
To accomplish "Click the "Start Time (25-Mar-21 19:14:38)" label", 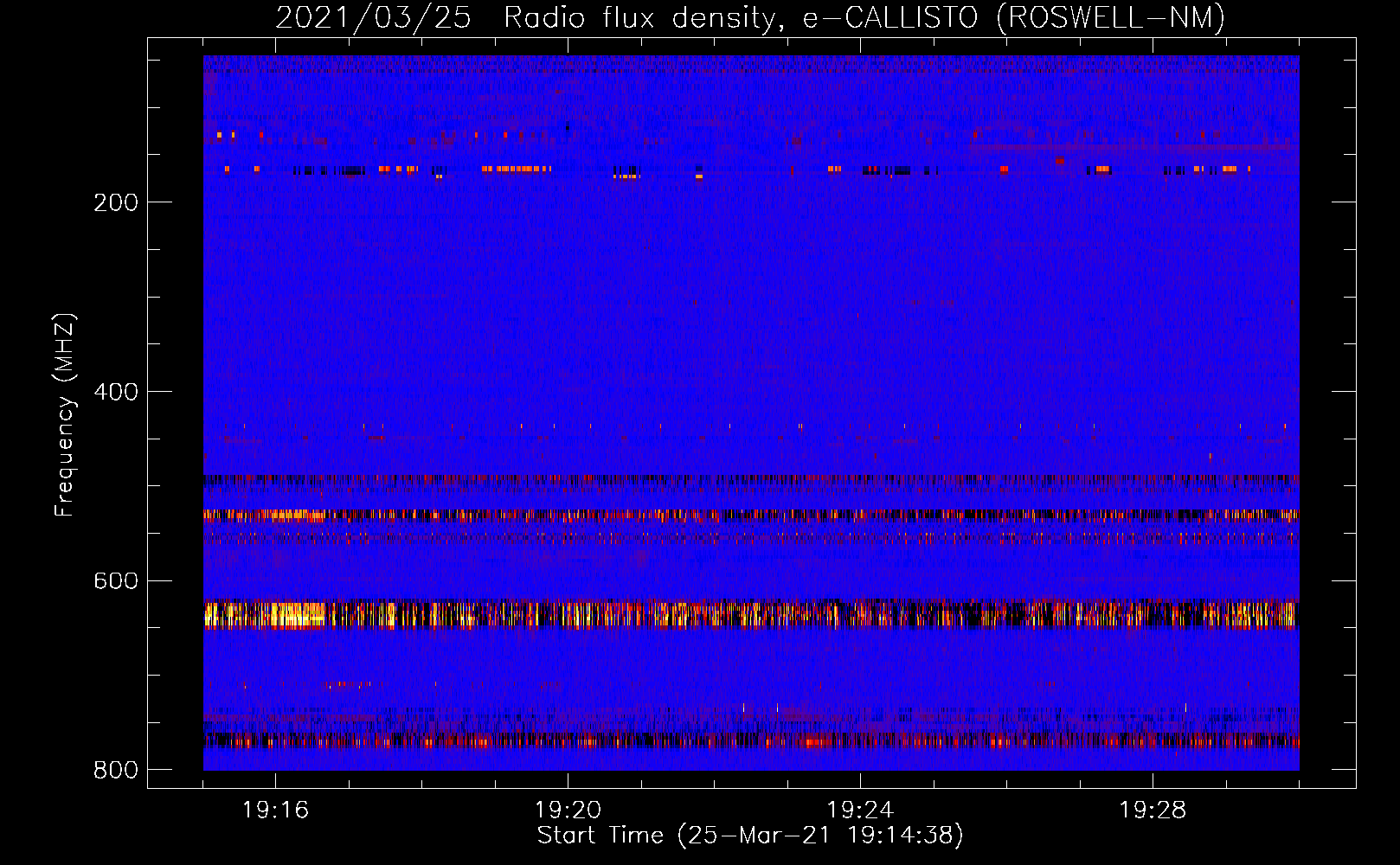I will pyautogui.click(x=750, y=836).
